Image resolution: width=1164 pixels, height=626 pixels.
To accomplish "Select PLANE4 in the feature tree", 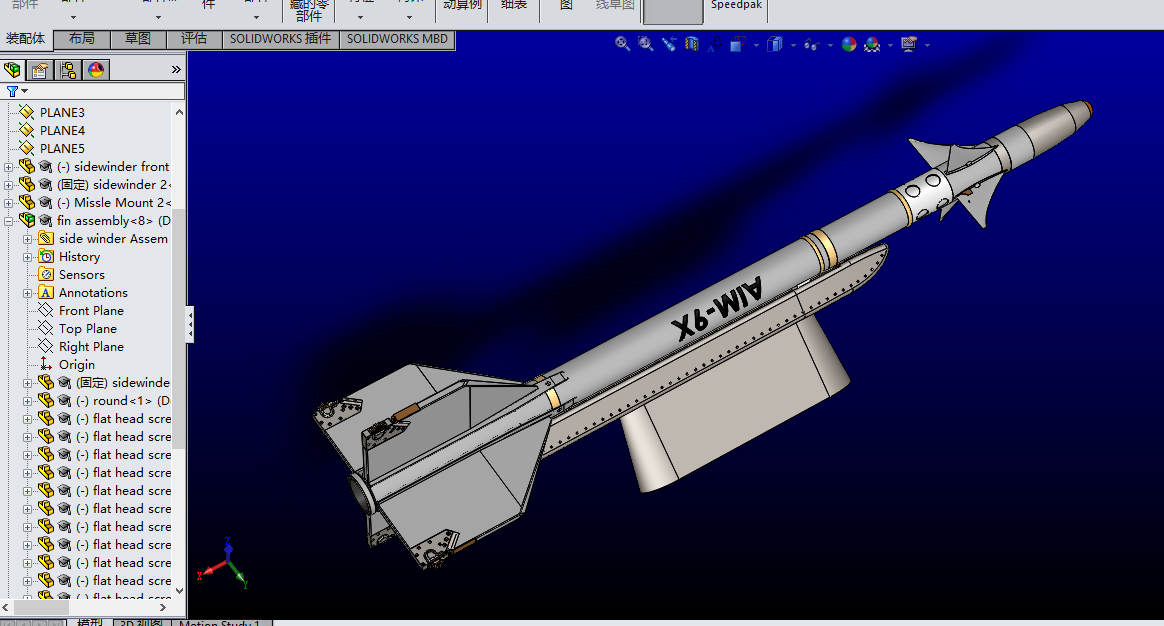I will 62,131.
